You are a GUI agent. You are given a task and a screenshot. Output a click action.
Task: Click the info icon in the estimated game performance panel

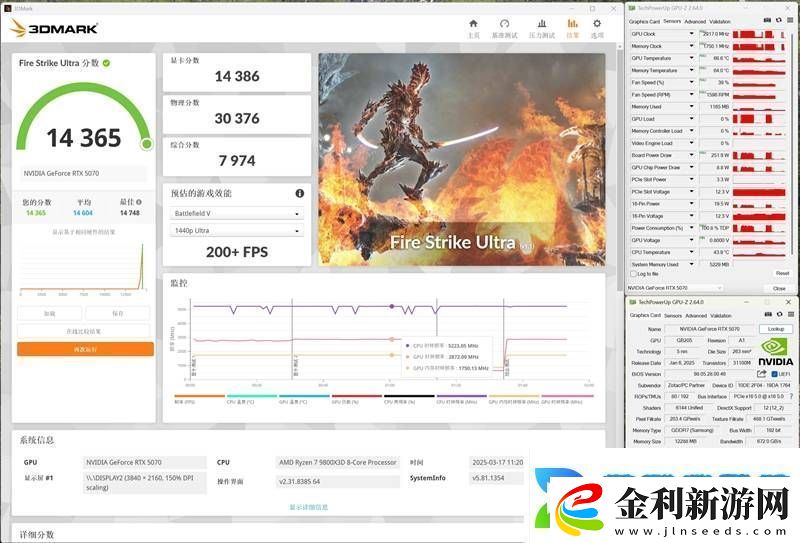(299, 193)
